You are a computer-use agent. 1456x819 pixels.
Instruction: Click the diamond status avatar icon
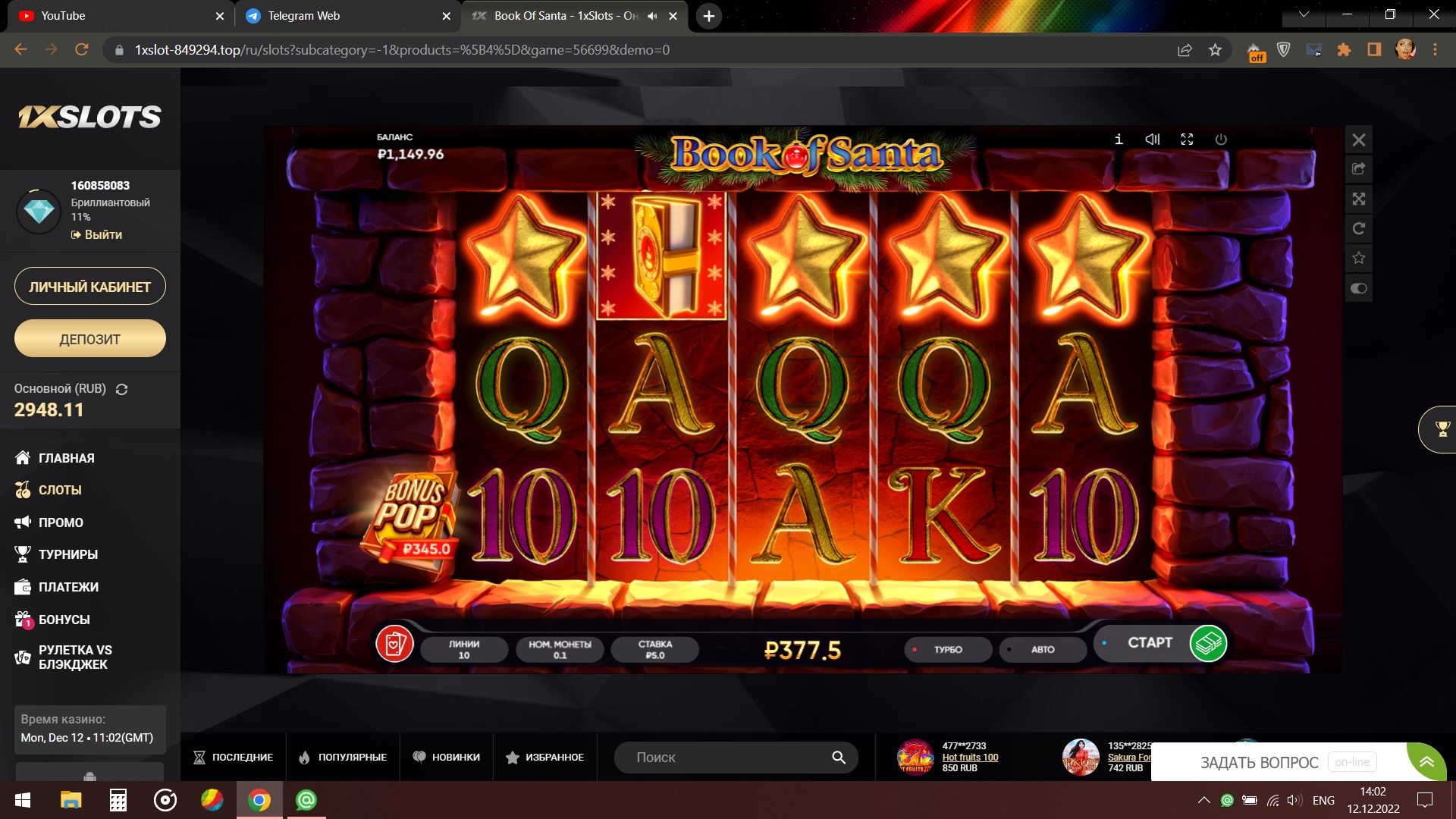(39, 211)
